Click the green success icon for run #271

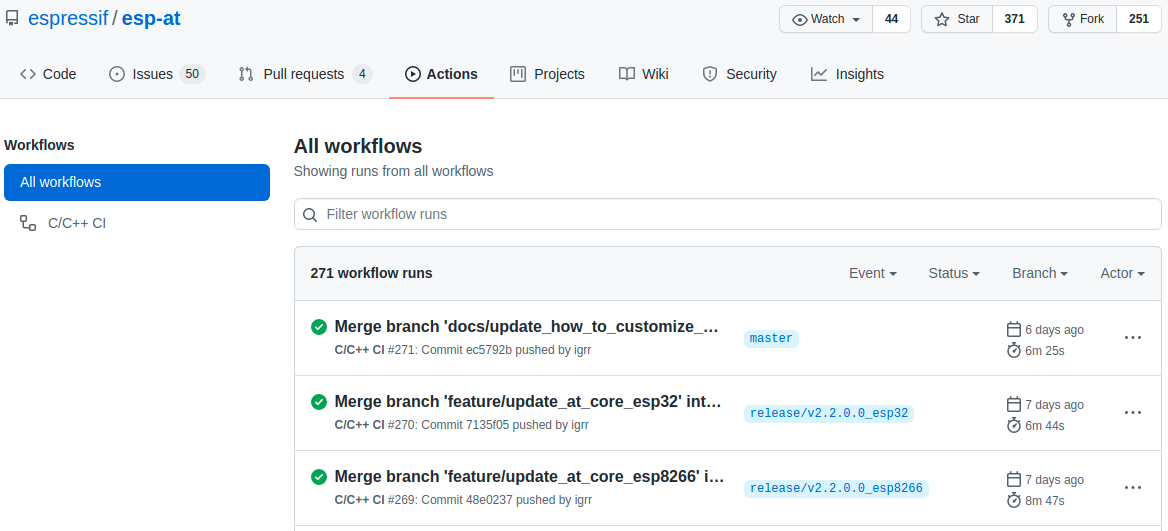coord(319,327)
